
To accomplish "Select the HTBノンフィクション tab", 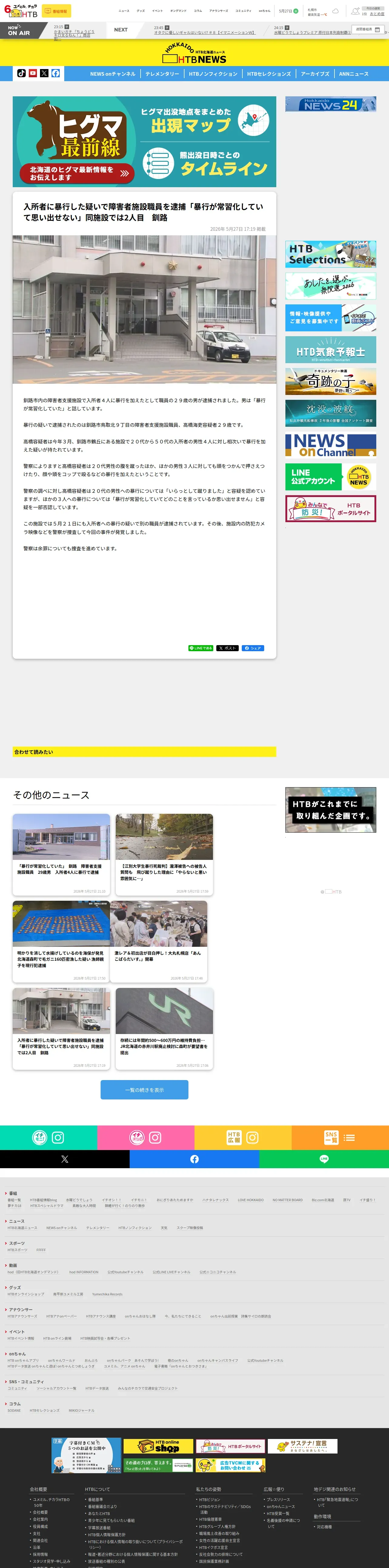I will (213, 74).
